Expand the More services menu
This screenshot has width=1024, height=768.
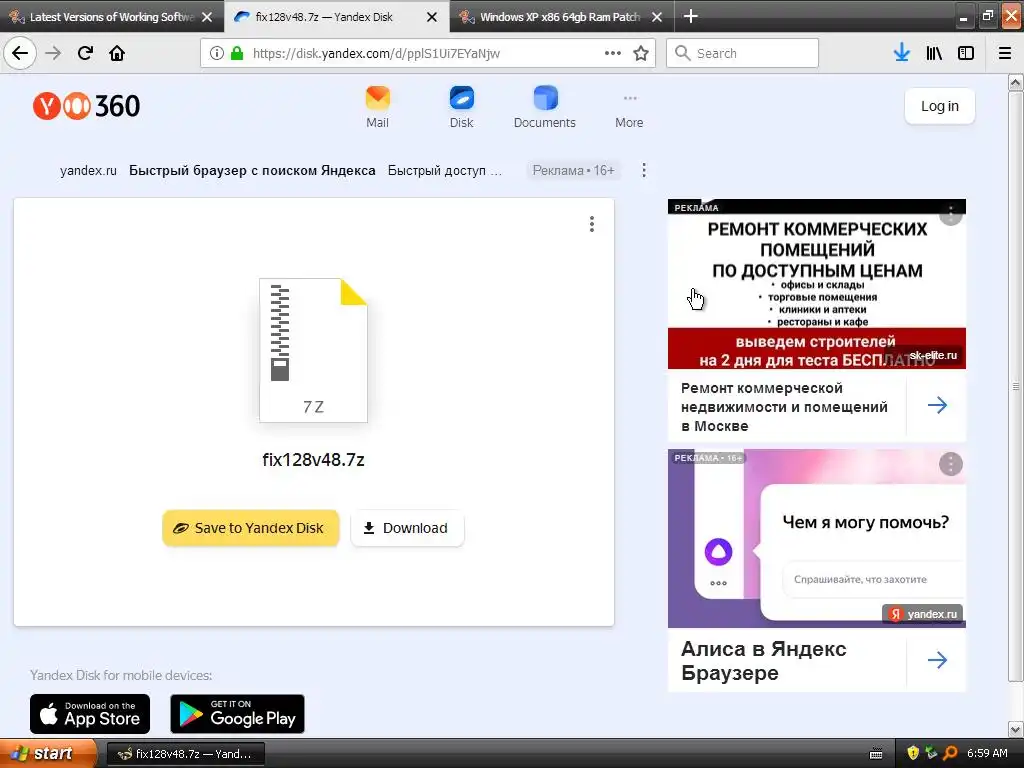pyautogui.click(x=629, y=110)
